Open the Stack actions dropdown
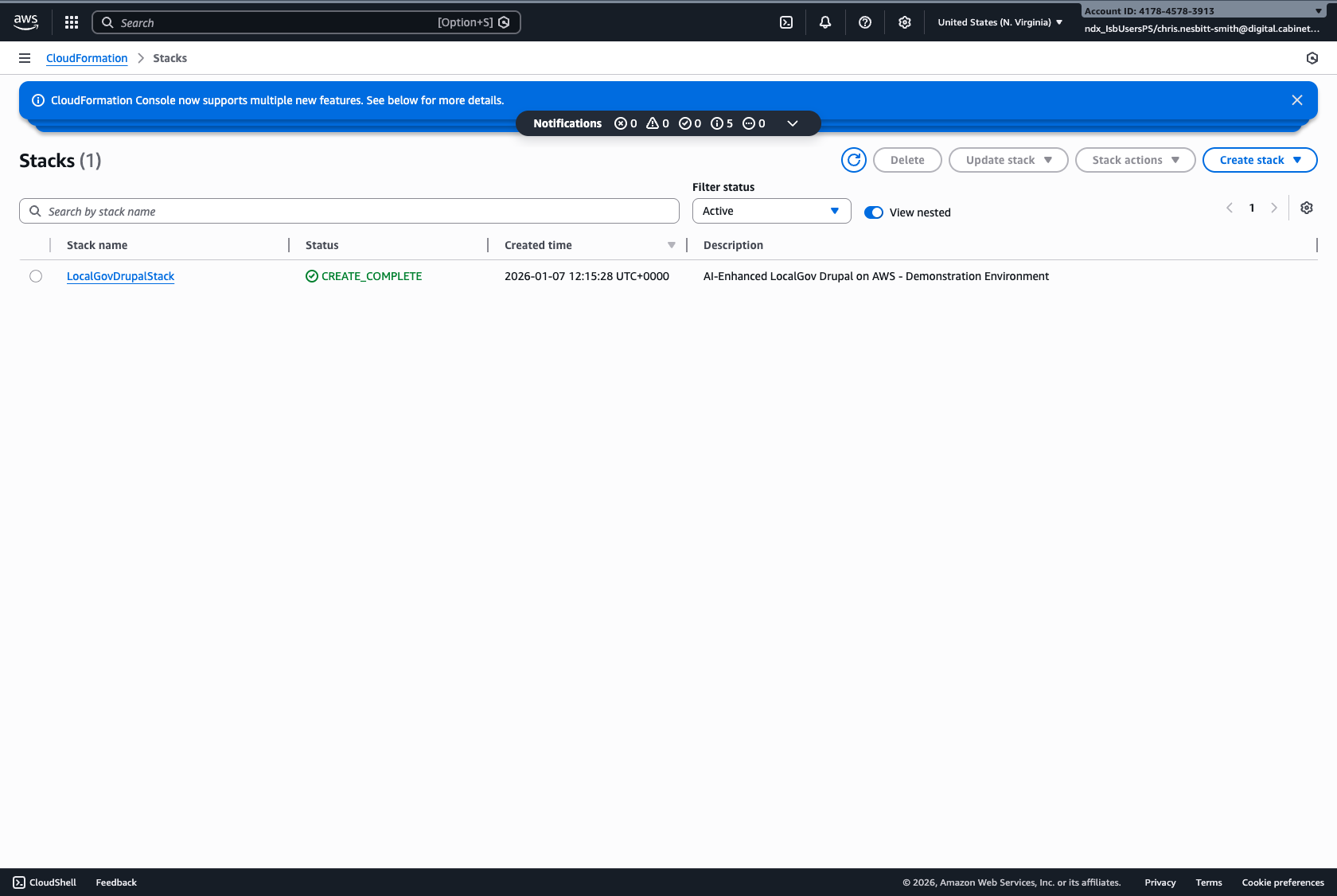Image resolution: width=1337 pixels, height=896 pixels. tap(1135, 160)
